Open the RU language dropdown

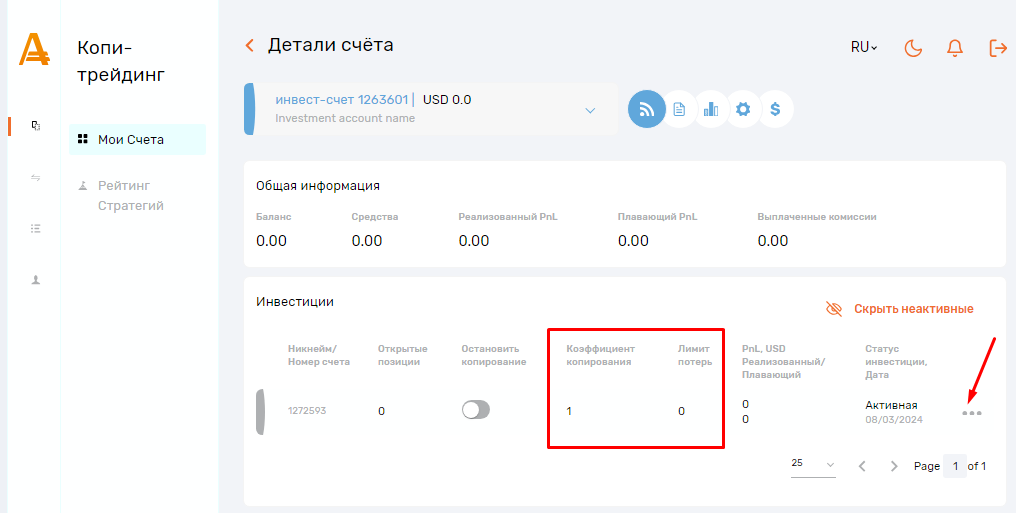[864, 47]
